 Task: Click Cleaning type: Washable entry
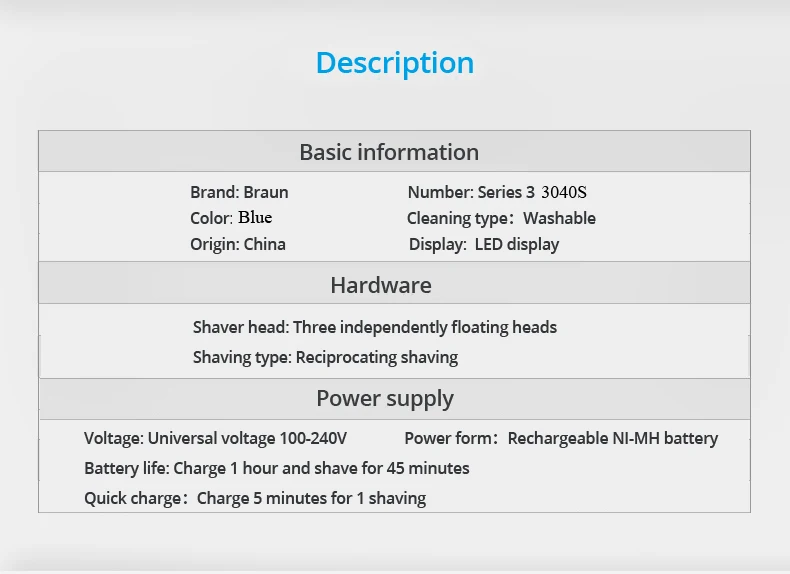501,218
